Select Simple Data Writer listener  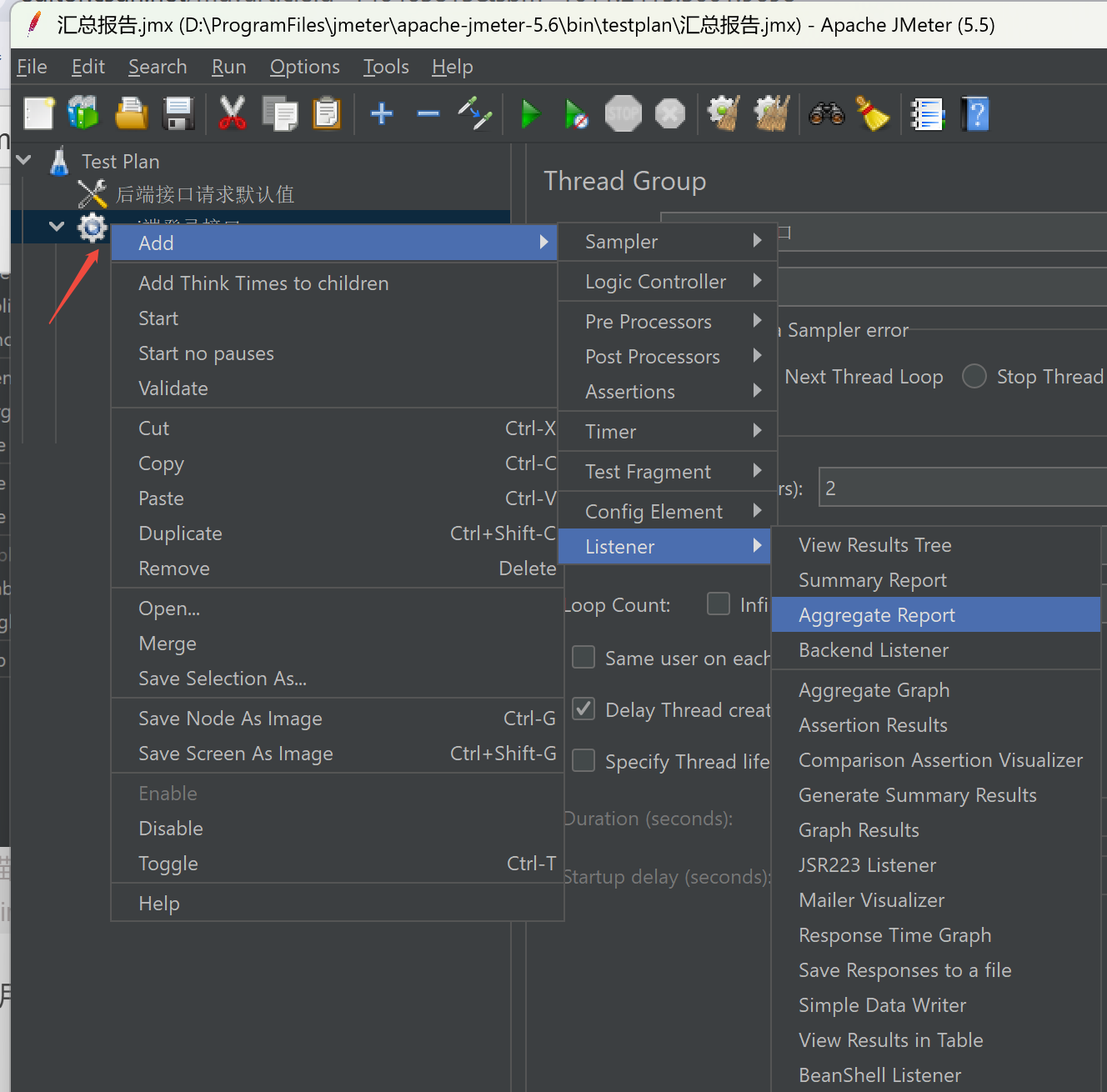point(937,1005)
